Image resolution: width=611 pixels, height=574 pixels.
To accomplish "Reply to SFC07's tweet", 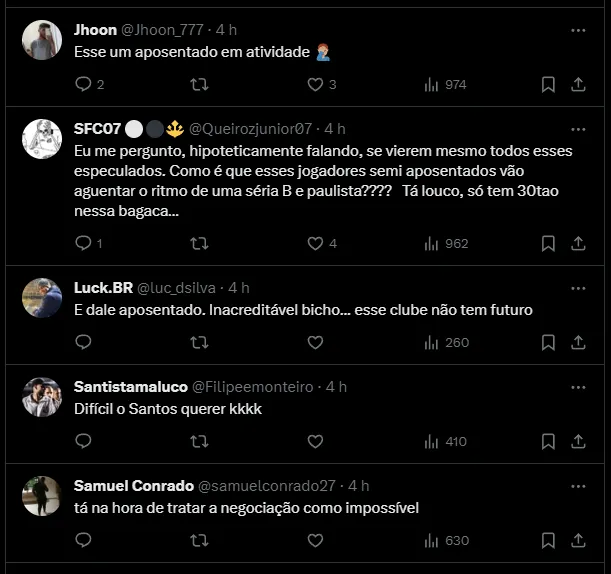I will [83, 243].
